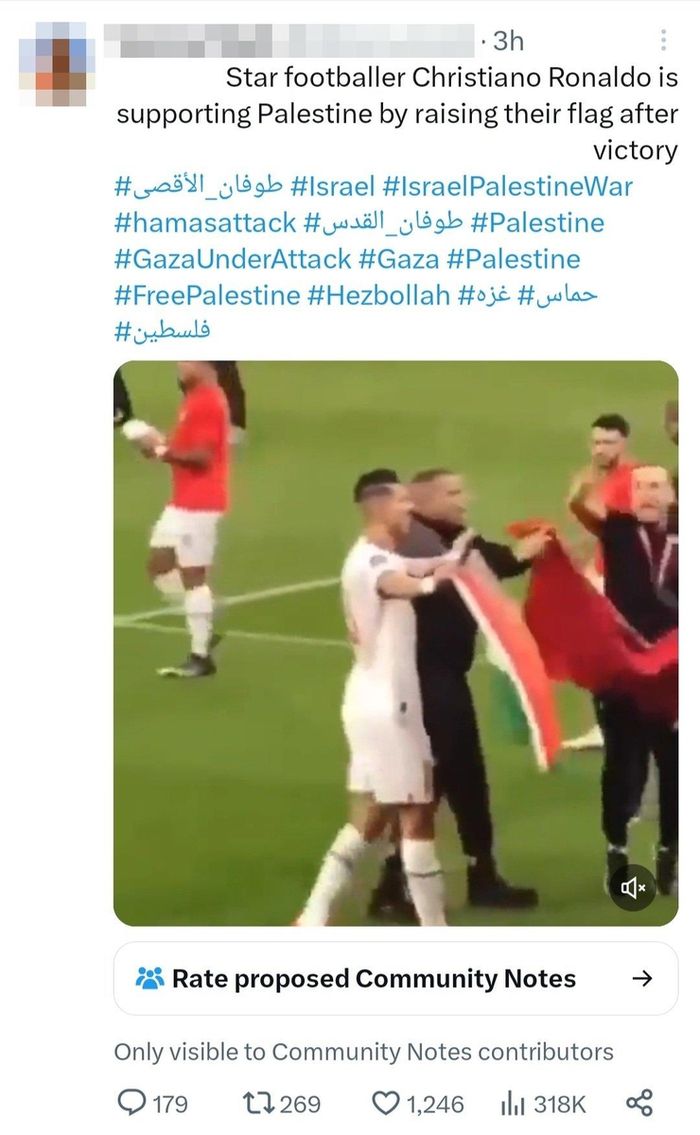Click Rate proposed Community Notes button
Screen dimensions: 700x1135
click(x=396, y=979)
